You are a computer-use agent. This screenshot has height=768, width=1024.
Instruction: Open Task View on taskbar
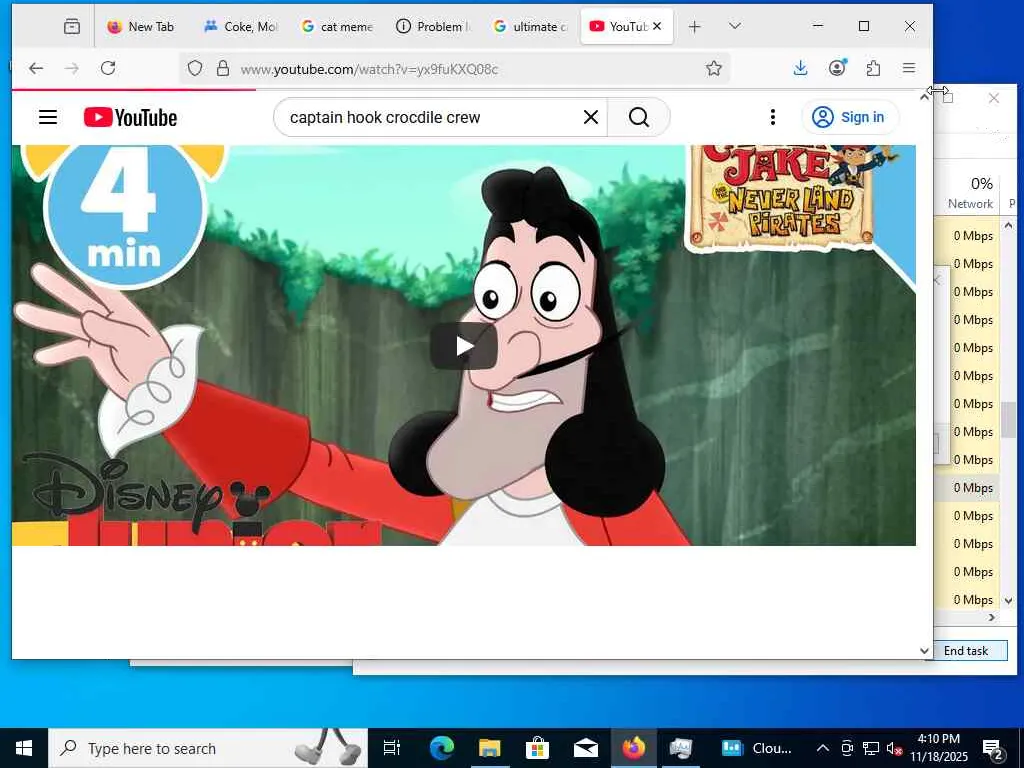392,748
